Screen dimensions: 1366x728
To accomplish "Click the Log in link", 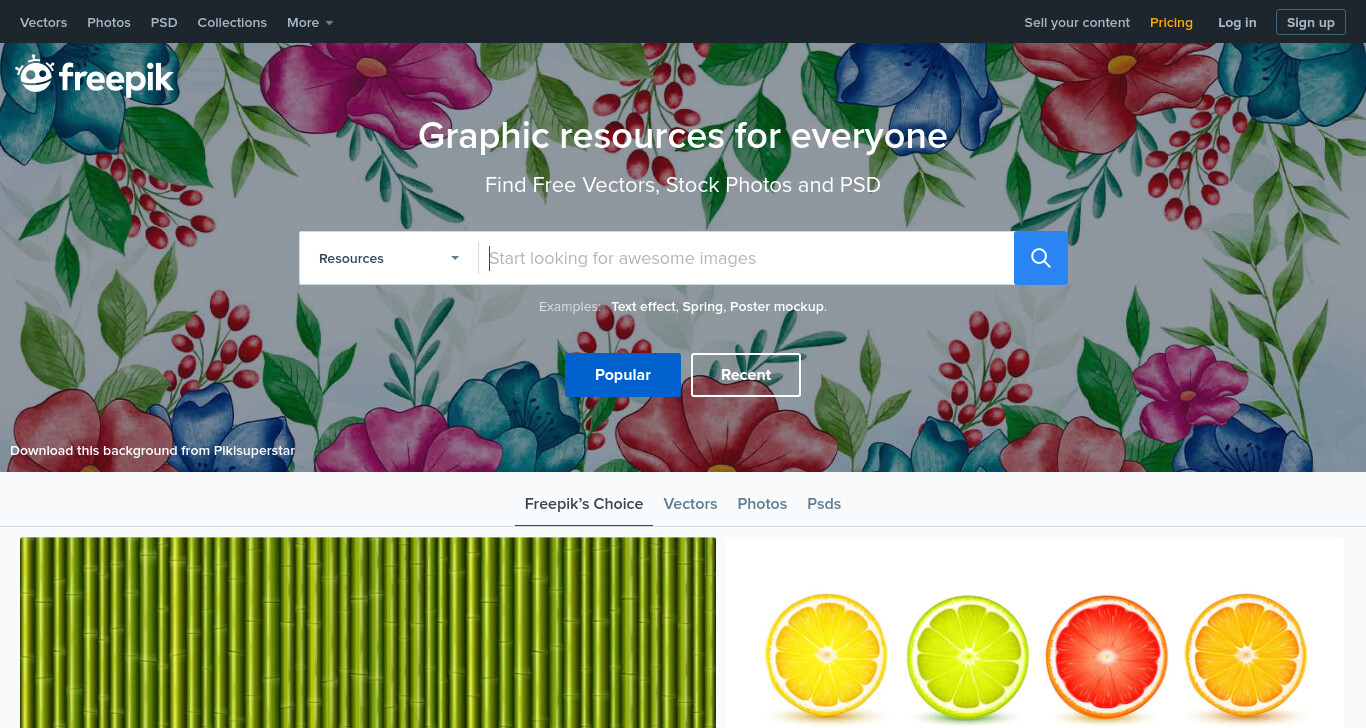I will (1237, 22).
